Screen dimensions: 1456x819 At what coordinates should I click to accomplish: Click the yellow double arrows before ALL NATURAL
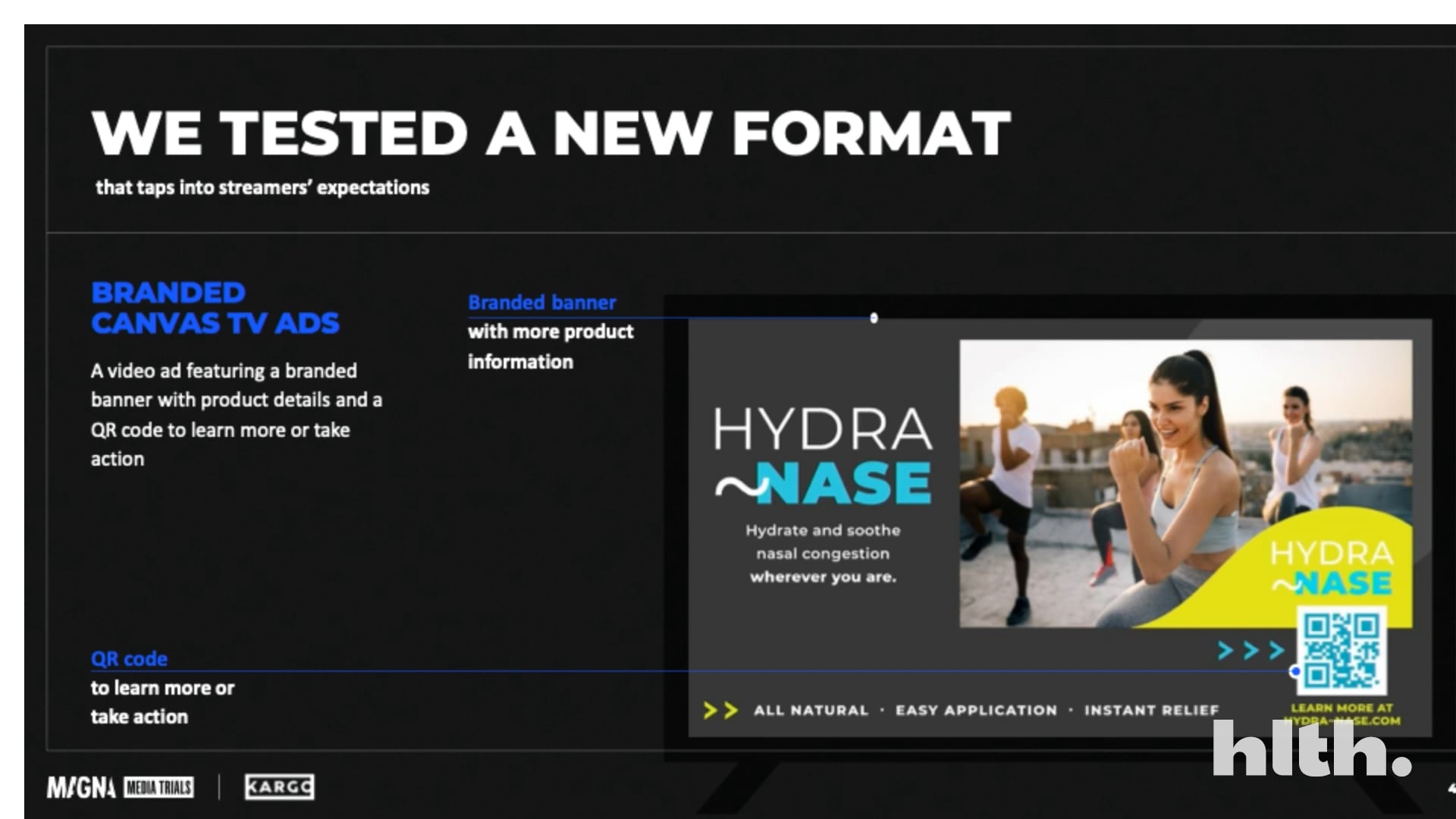coord(720,711)
